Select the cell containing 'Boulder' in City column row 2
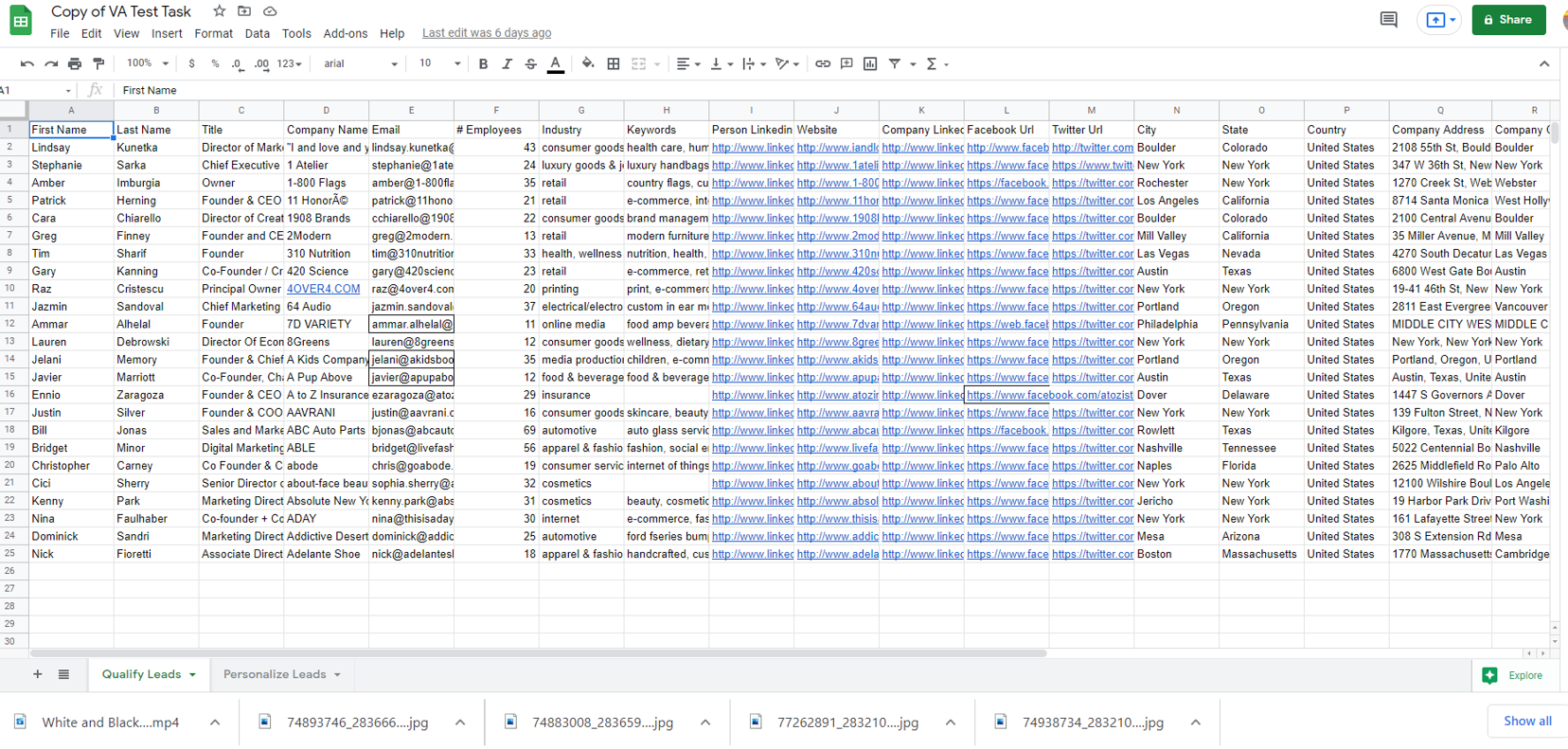Screen dimensions: 1568x749 (1176, 148)
